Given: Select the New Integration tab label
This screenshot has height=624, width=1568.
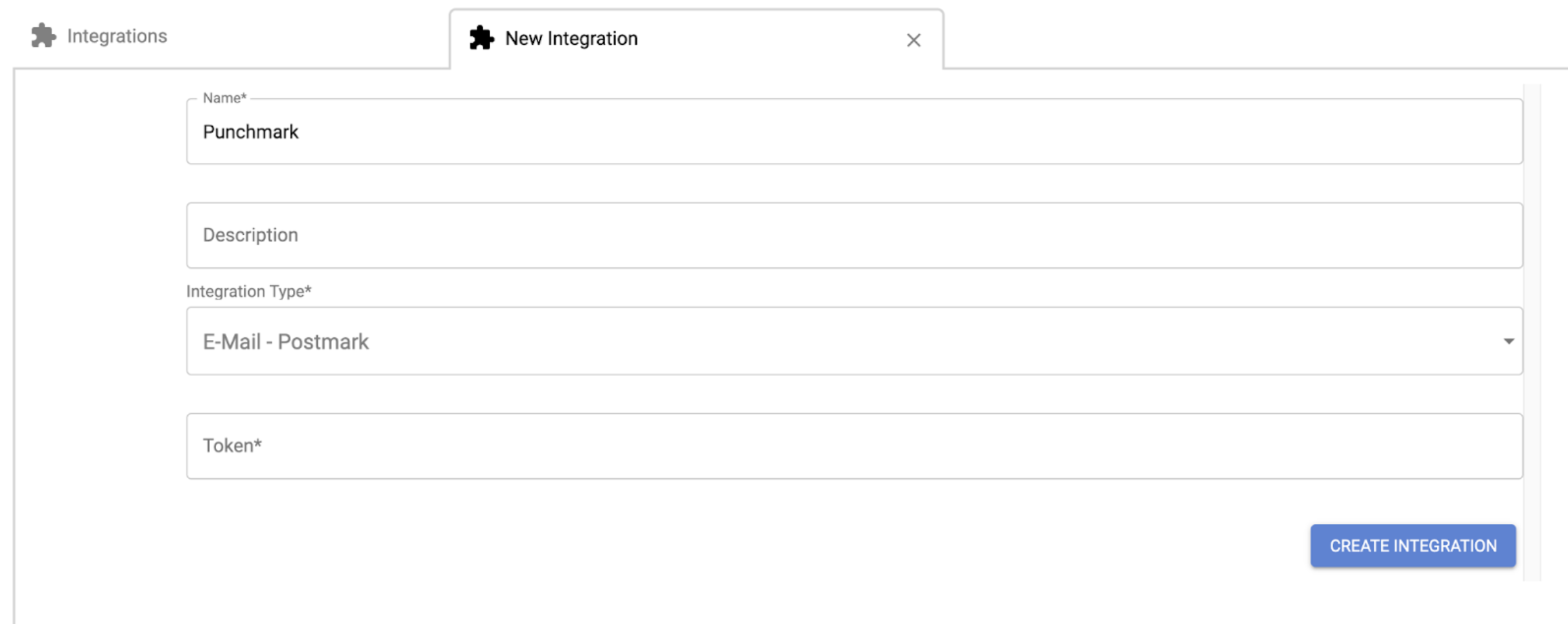Looking at the screenshot, I should coord(571,39).
